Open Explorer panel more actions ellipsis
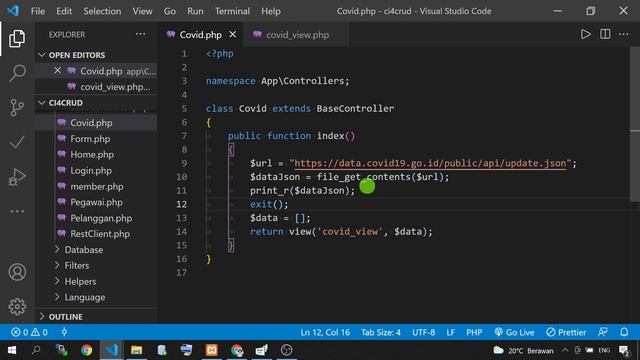The width and height of the screenshot is (640, 360). point(140,34)
